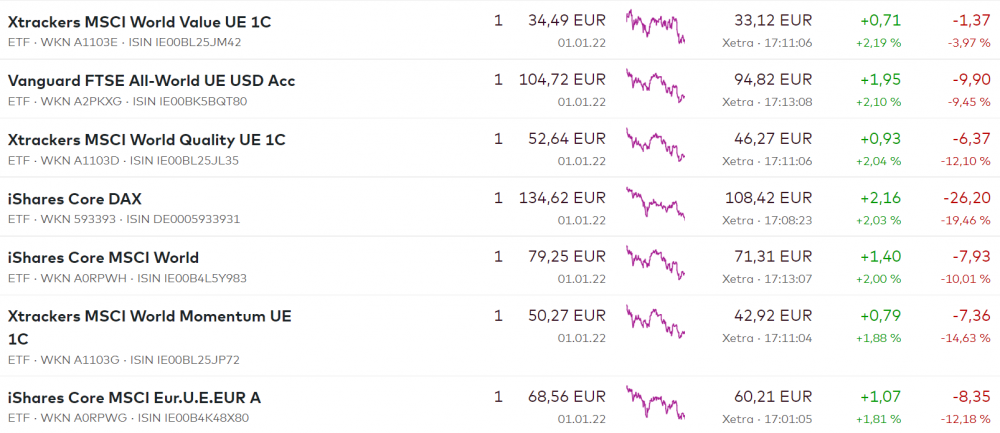Select the 33,12 EUR current price
1000x433 pixels.
(773, 21)
